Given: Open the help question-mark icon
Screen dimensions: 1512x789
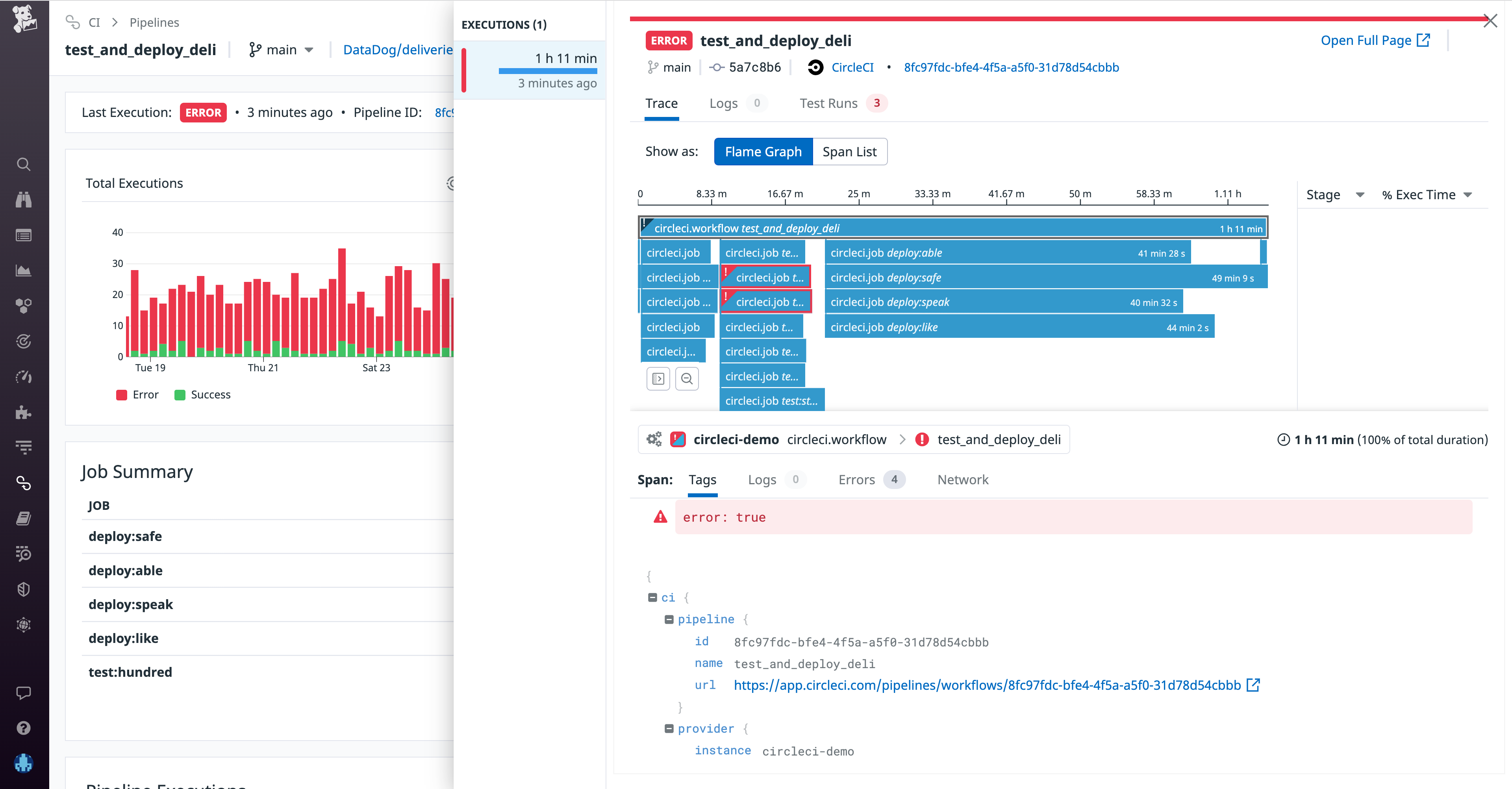Looking at the screenshot, I should [x=24, y=727].
